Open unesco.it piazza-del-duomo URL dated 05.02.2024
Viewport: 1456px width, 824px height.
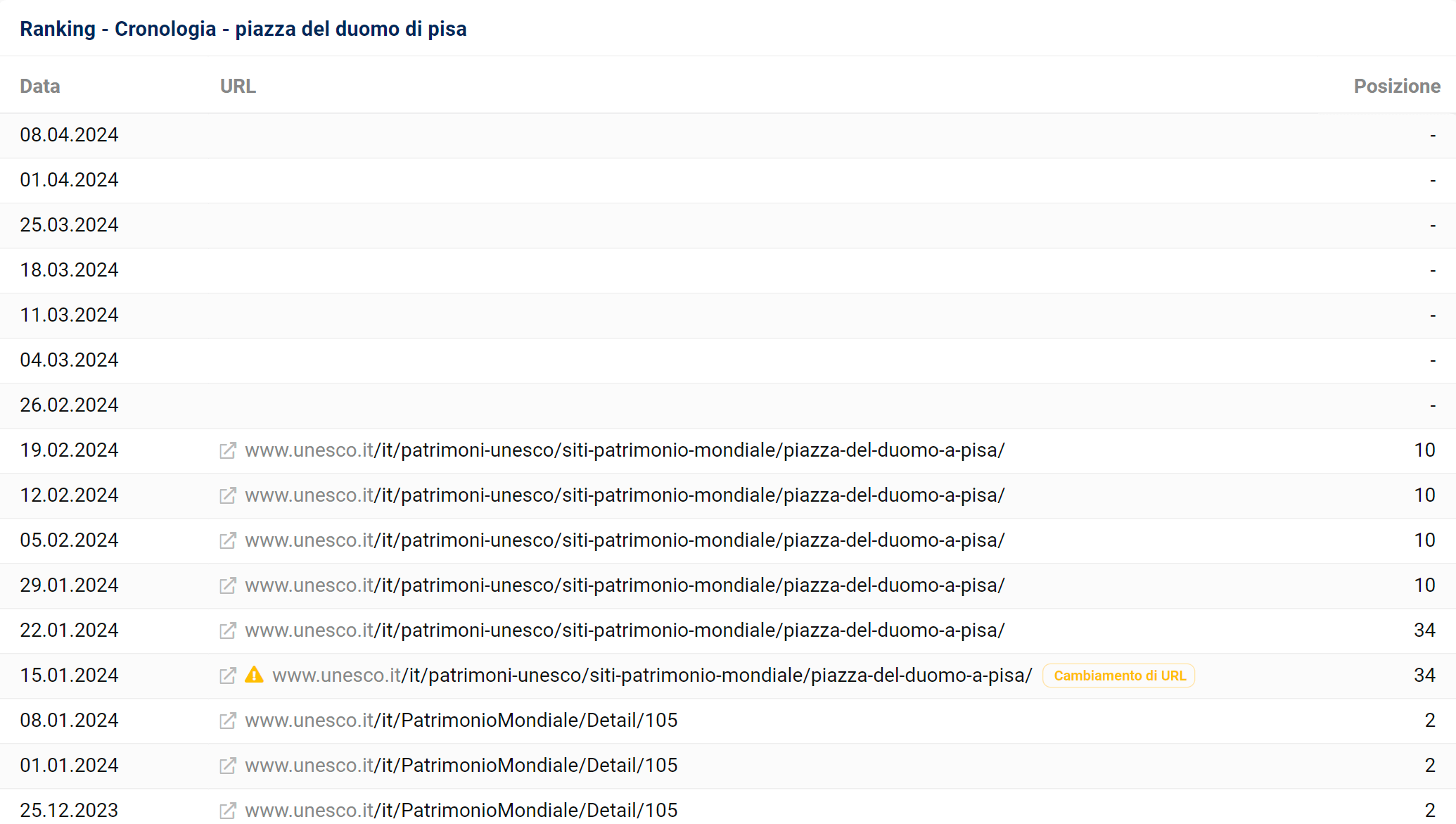click(x=625, y=540)
